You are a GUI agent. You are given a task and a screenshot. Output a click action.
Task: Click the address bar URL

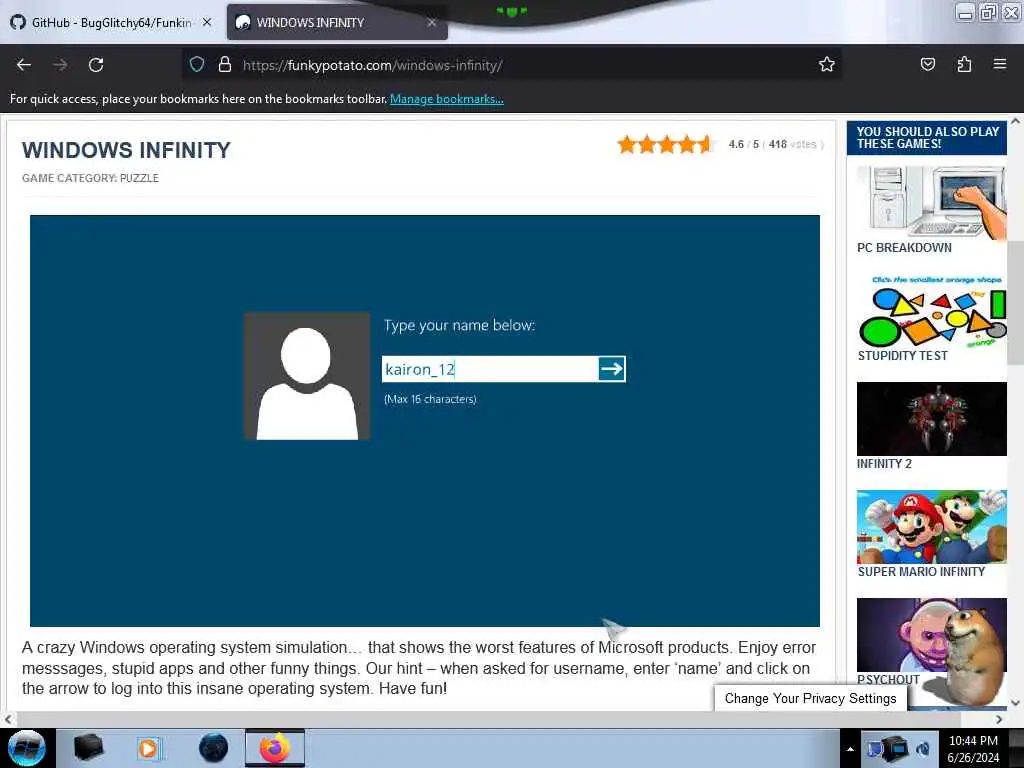372,65
